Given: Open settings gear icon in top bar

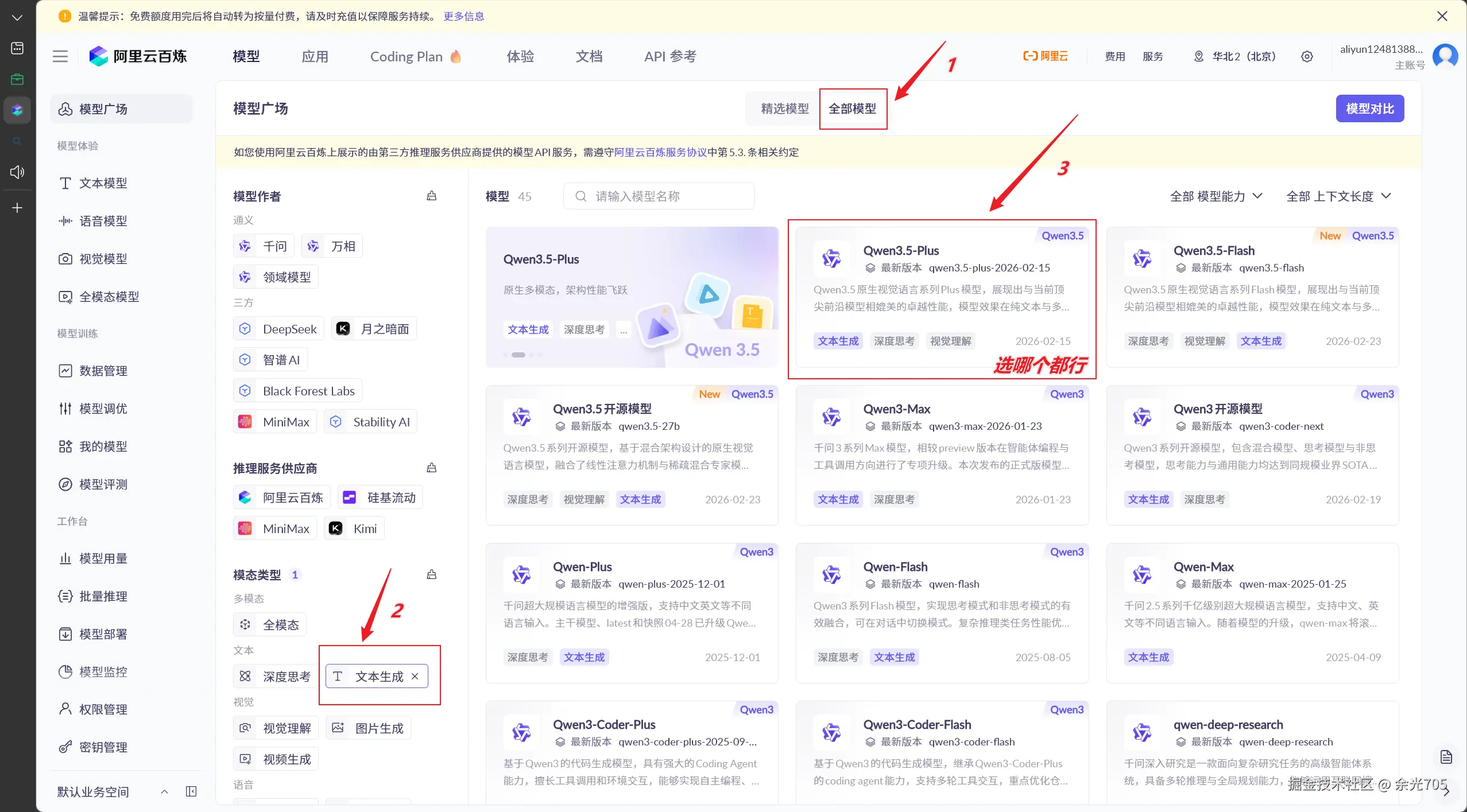Looking at the screenshot, I should (x=1307, y=56).
